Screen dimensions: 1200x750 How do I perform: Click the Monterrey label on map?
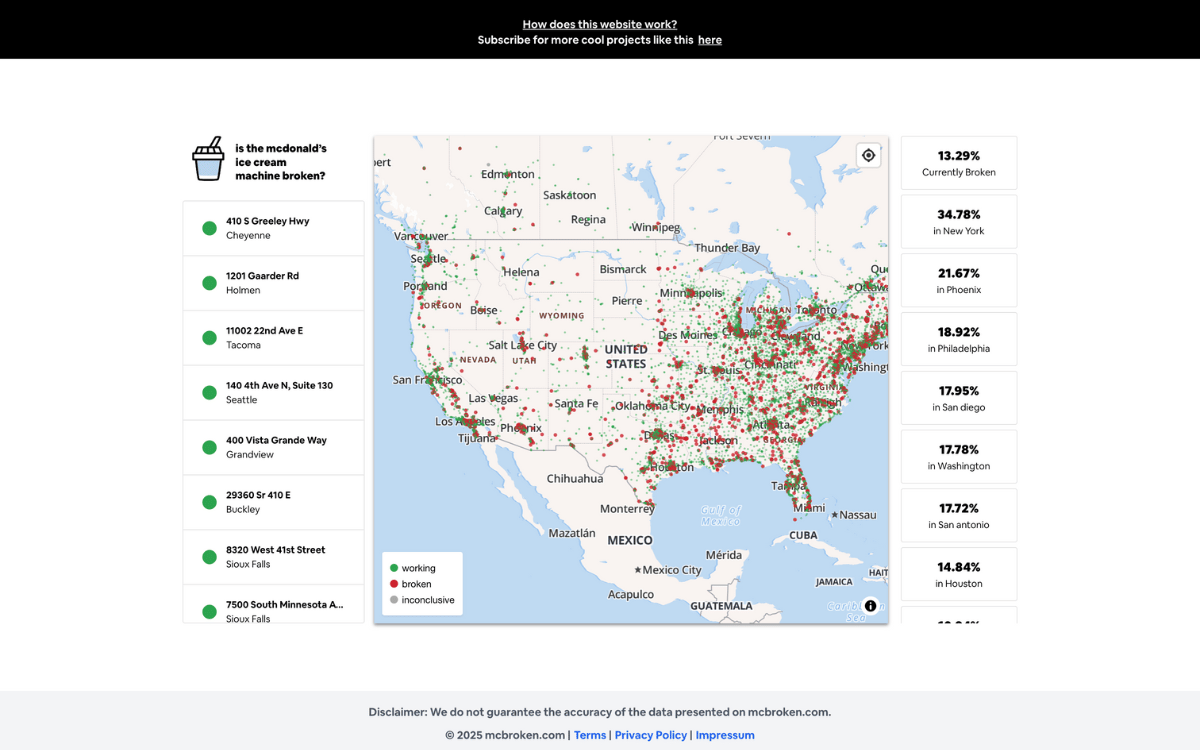click(627, 508)
